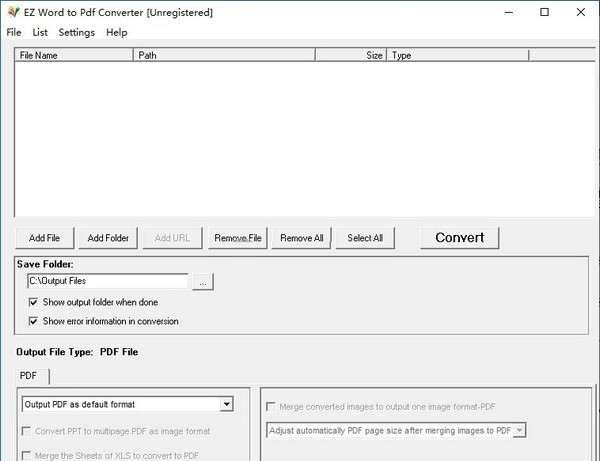Minimize the converter window
Image resolution: width=600 pixels, height=461 pixels.
point(509,12)
